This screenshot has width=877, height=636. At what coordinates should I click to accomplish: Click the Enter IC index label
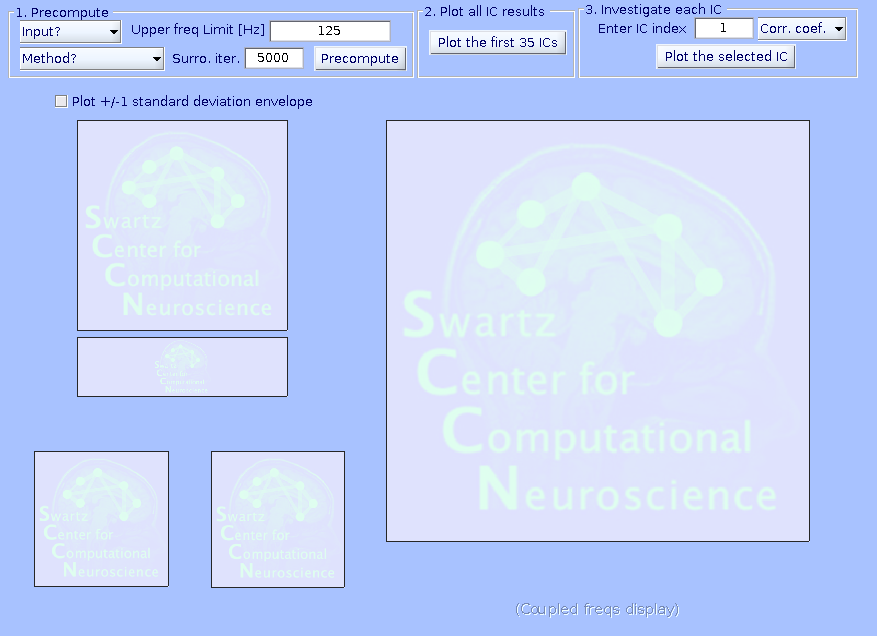tap(642, 29)
